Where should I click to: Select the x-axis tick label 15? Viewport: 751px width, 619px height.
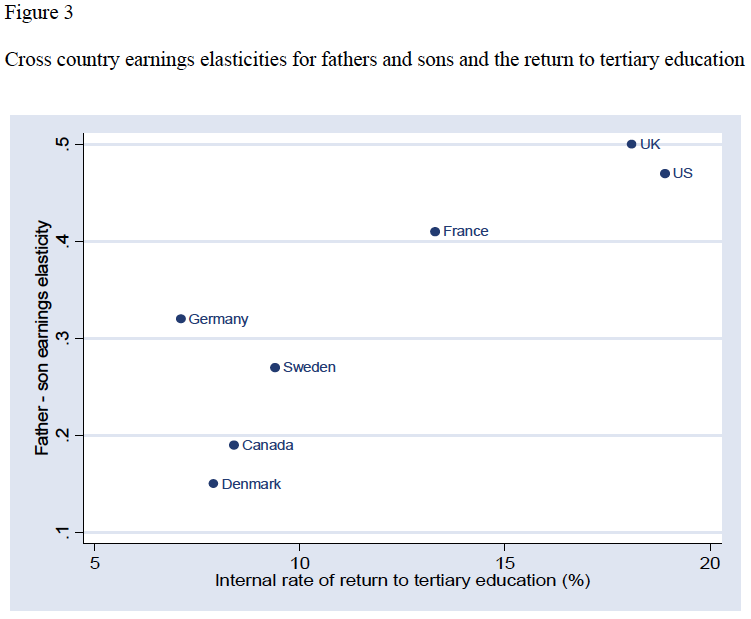coord(505,563)
